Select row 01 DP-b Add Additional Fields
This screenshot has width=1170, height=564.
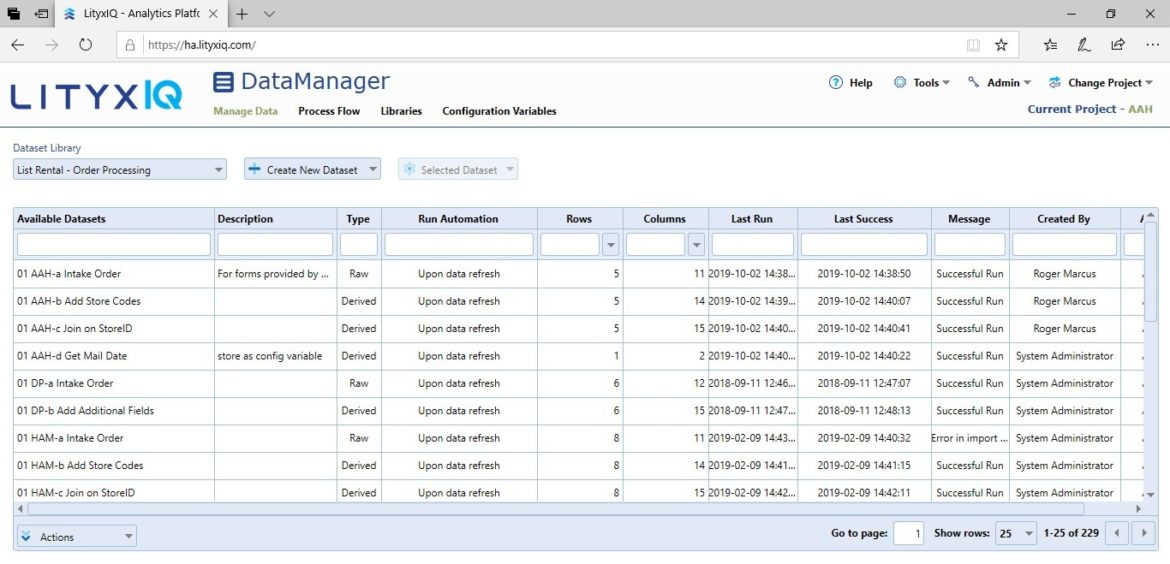coord(579,410)
